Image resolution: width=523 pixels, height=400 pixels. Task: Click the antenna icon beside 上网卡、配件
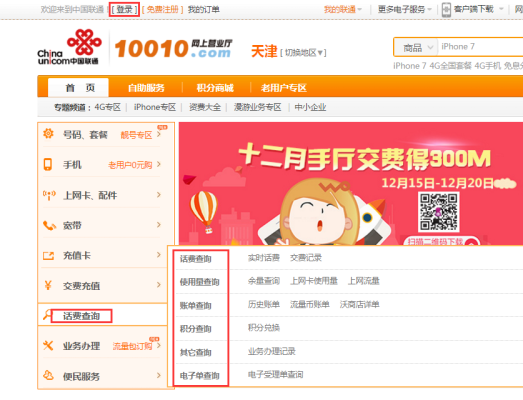point(49,195)
